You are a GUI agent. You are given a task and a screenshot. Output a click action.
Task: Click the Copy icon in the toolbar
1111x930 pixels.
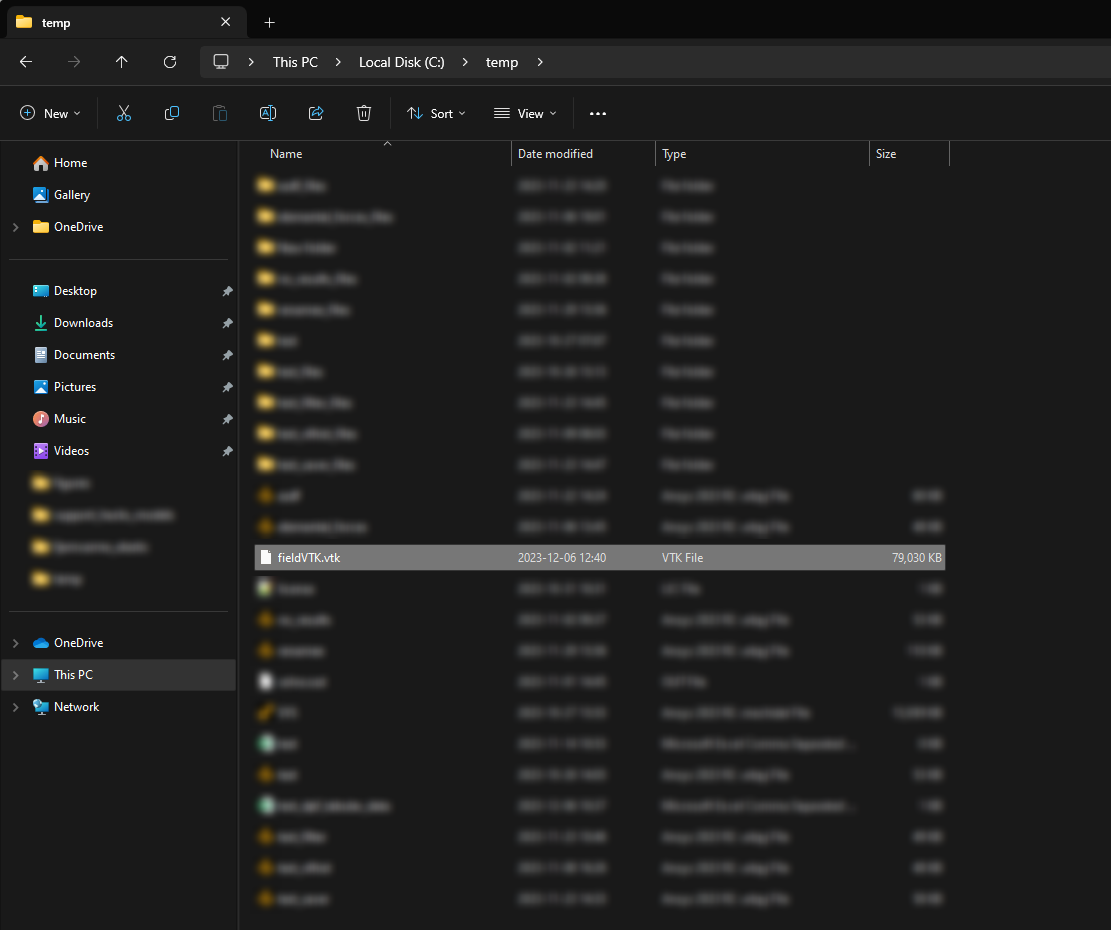point(172,113)
